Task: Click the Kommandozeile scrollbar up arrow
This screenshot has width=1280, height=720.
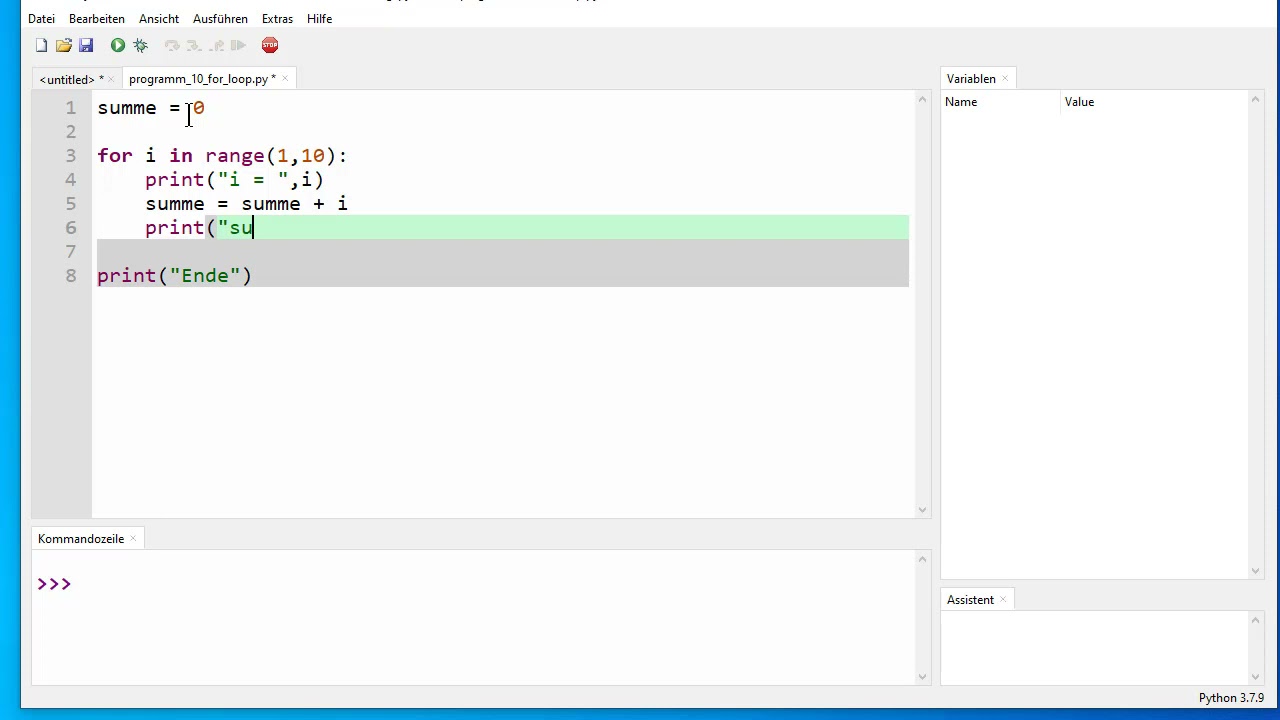Action: tap(922, 559)
